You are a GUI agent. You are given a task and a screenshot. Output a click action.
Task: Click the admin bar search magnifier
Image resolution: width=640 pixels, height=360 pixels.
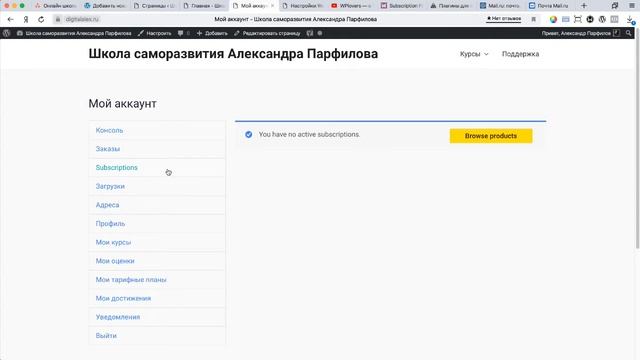pyautogui.click(x=629, y=33)
